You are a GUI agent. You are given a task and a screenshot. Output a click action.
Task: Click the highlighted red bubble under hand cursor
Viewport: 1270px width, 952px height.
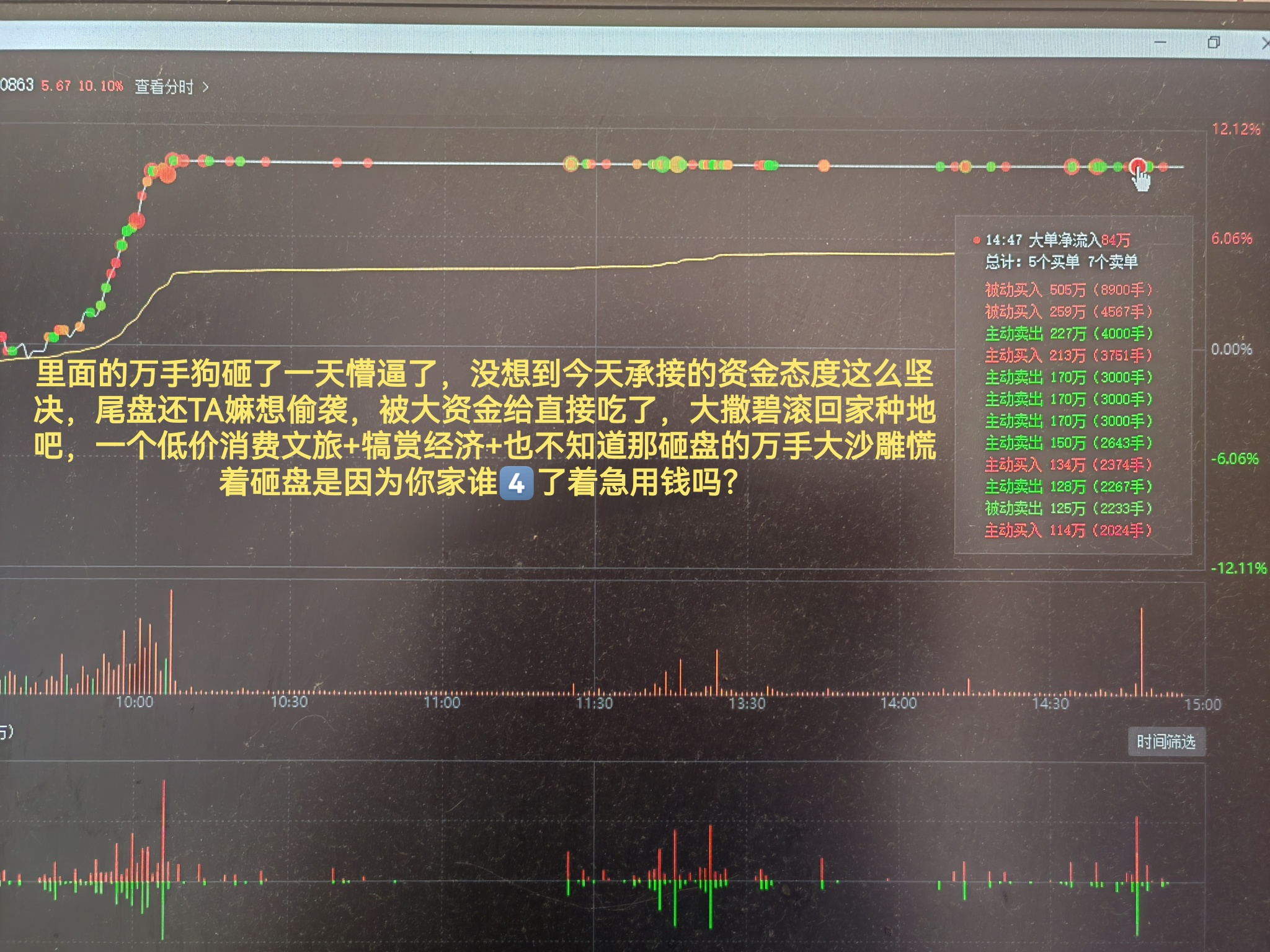tap(1137, 165)
